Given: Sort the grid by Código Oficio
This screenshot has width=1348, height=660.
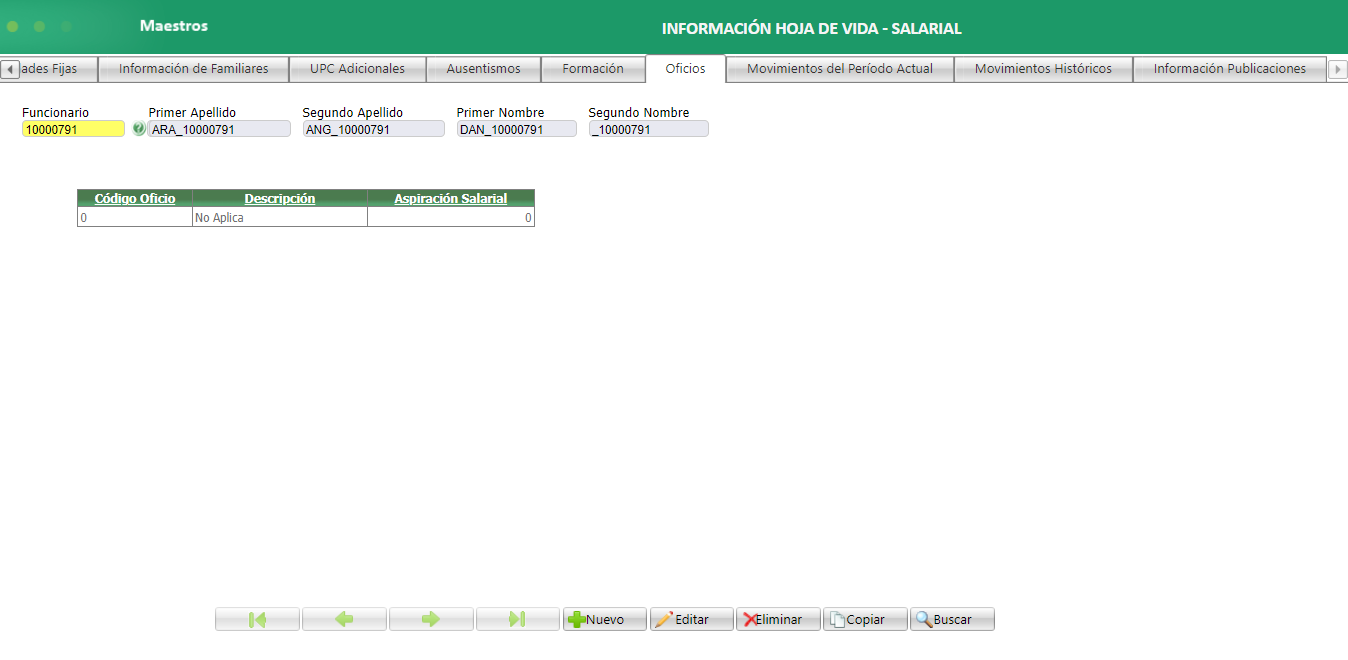Looking at the screenshot, I should (134, 198).
